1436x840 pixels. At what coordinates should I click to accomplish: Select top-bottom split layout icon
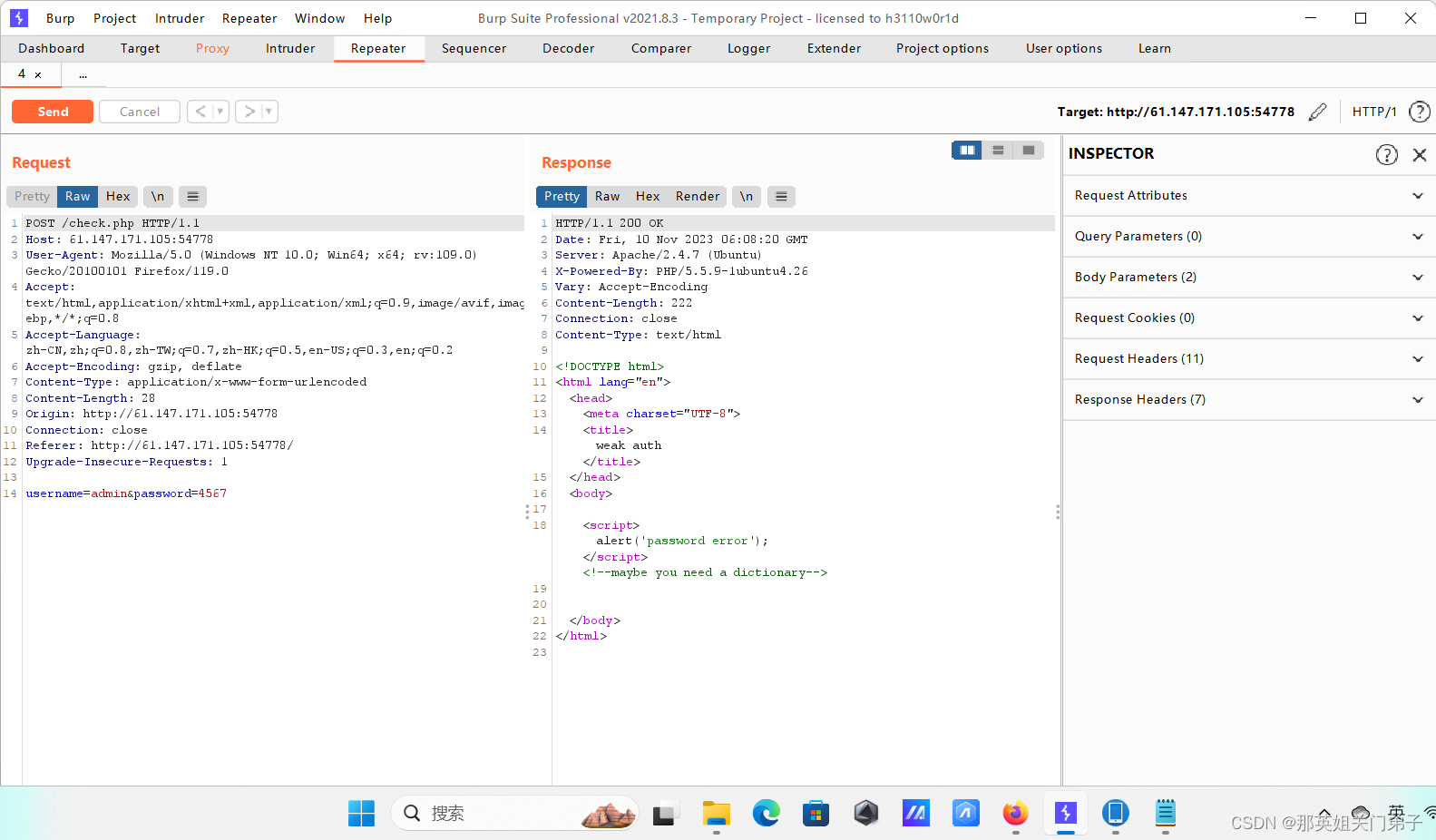click(998, 151)
